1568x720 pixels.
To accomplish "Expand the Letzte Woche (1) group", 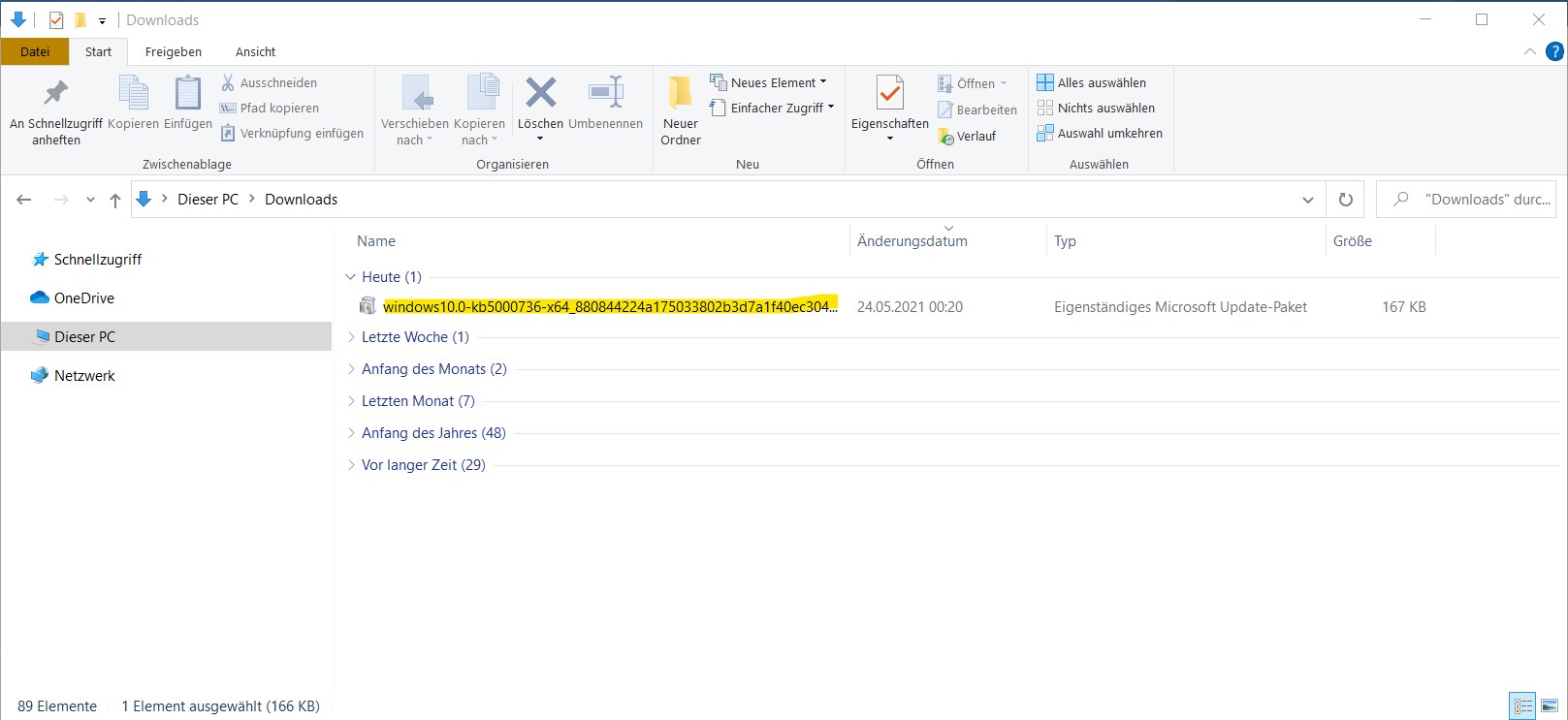I will coord(351,336).
